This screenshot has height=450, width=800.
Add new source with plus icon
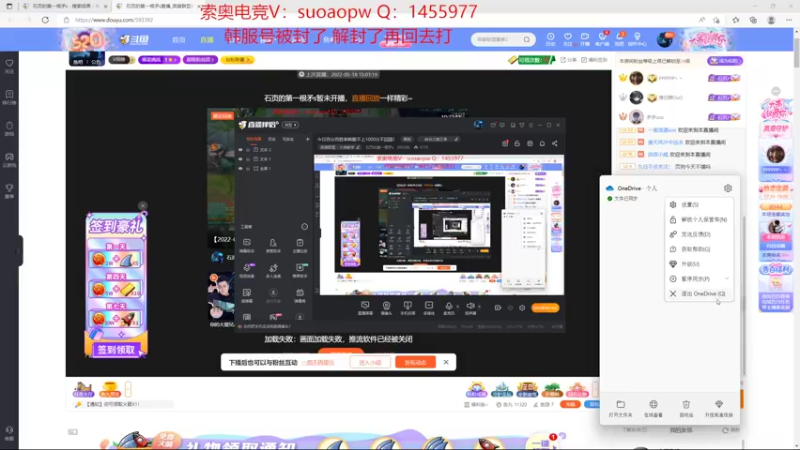[307, 139]
